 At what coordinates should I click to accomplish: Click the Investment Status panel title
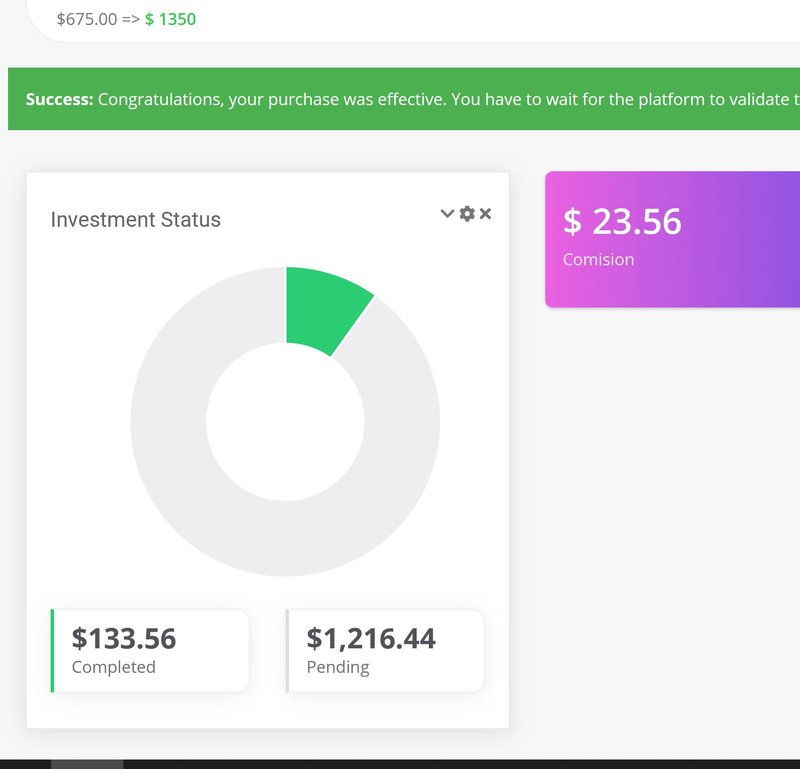pyautogui.click(x=136, y=220)
